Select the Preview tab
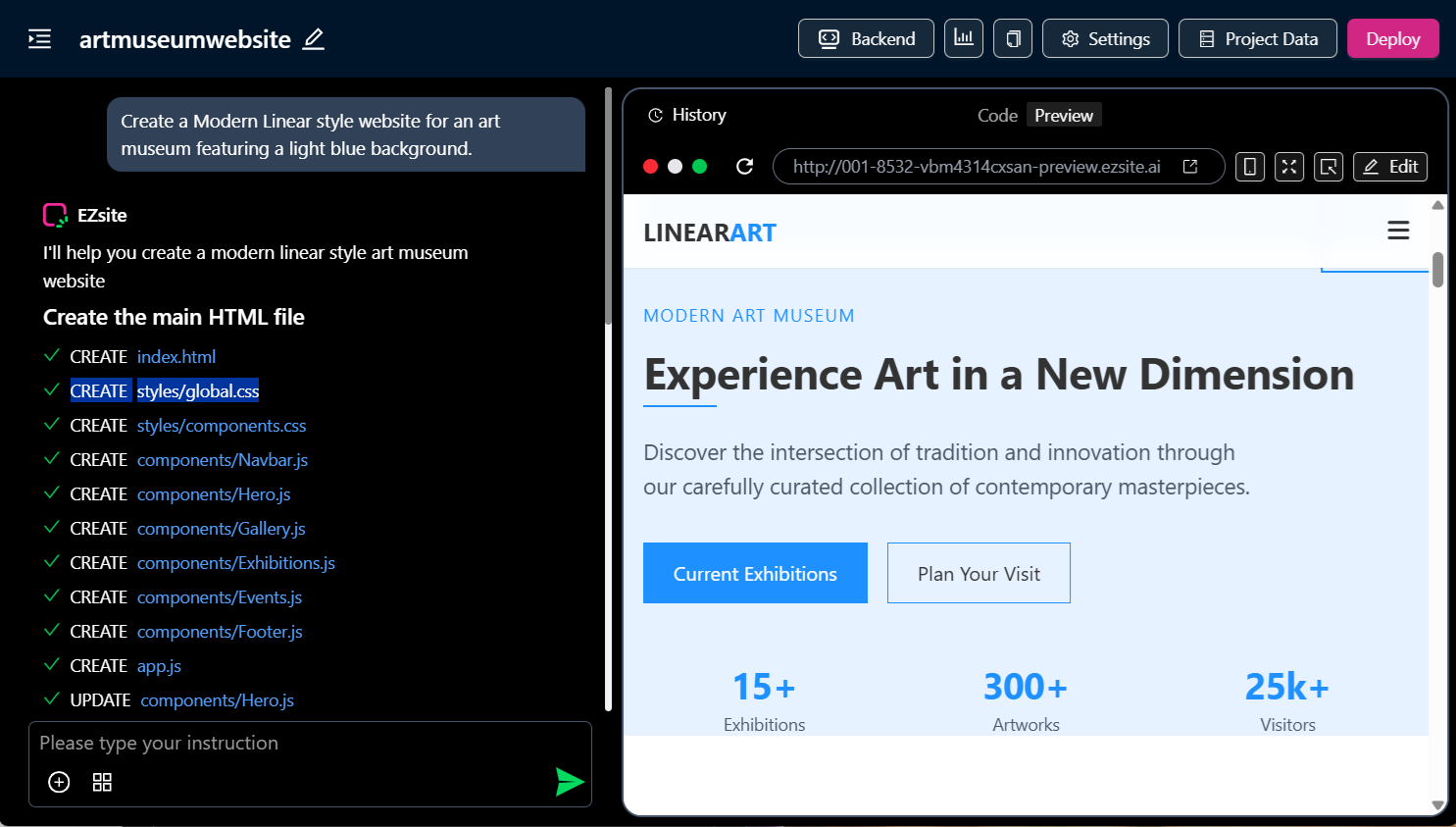 pyautogui.click(x=1064, y=116)
